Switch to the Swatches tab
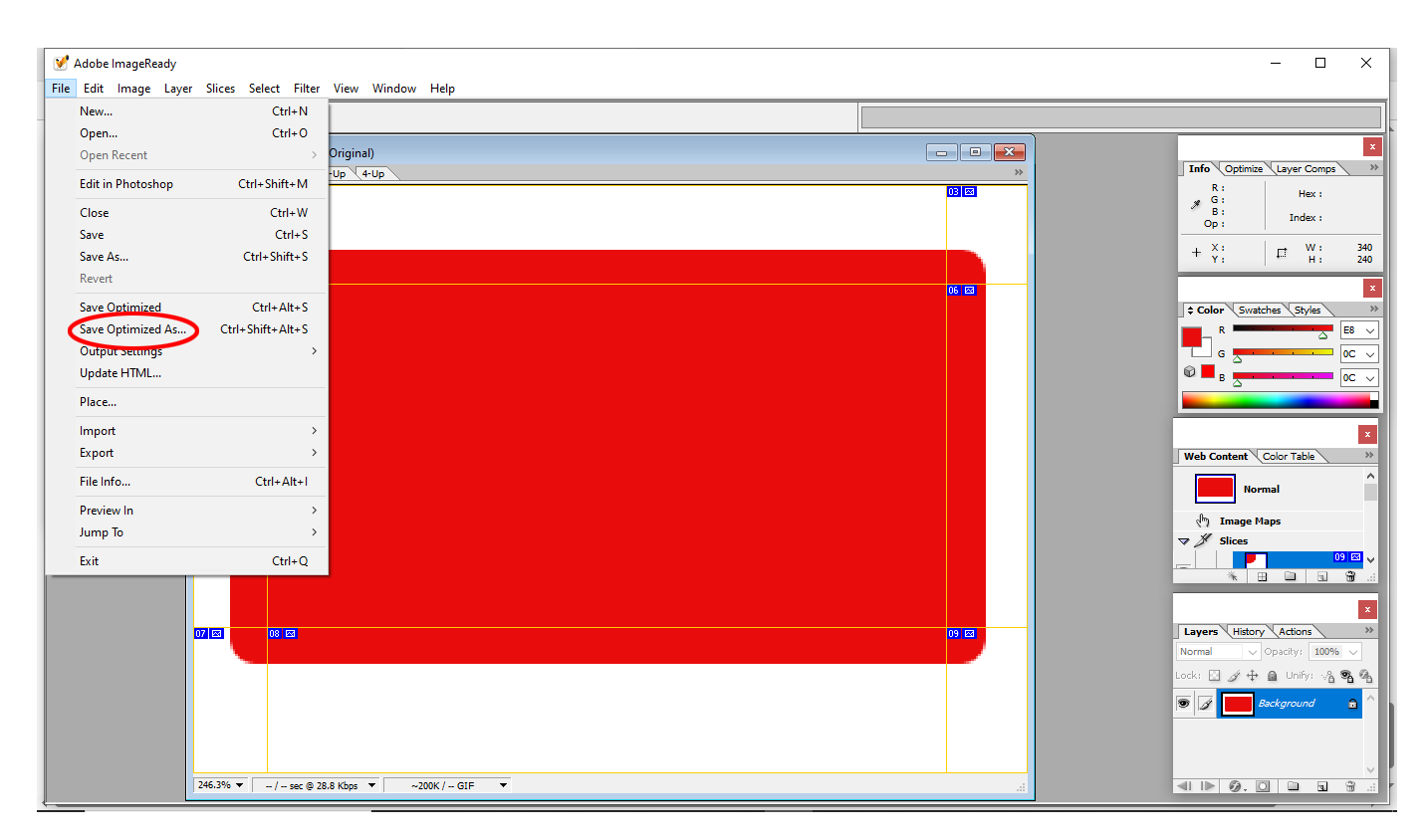The height and width of the screenshot is (840, 1426). click(1259, 311)
